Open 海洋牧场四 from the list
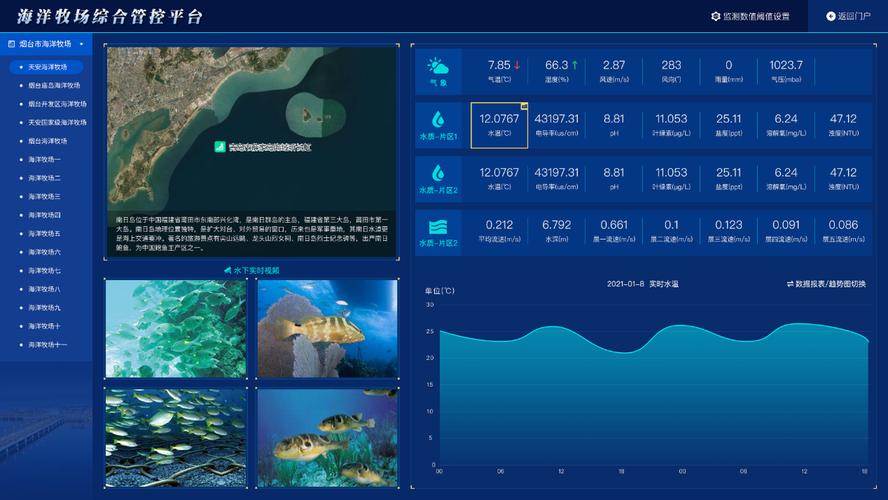This screenshot has height=500, width=888. click(x=44, y=215)
